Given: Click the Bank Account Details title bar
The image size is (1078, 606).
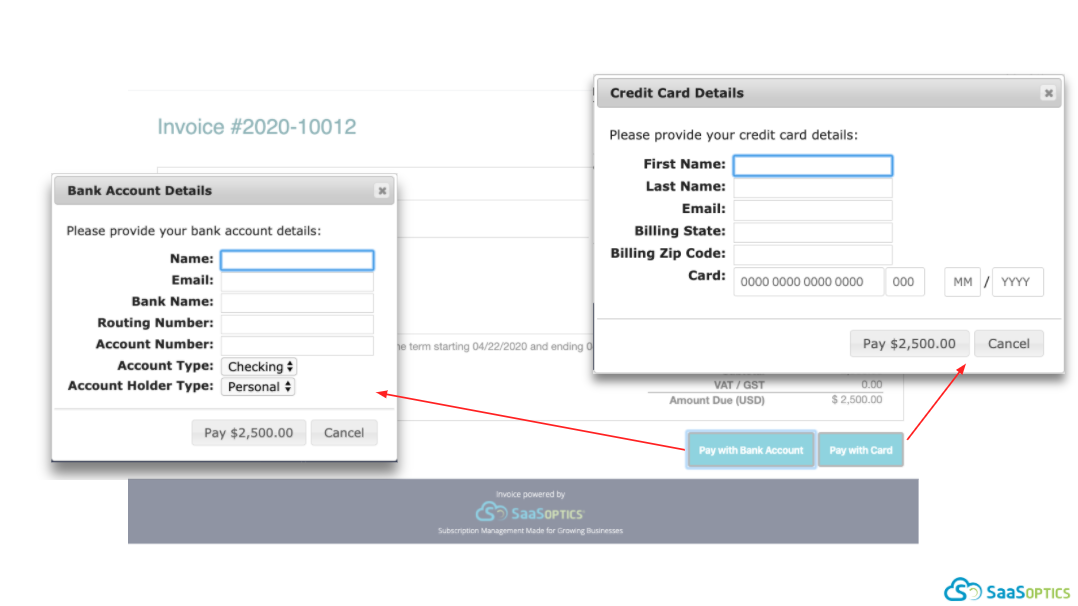Looking at the screenshot, I should (x=224, y=191).
